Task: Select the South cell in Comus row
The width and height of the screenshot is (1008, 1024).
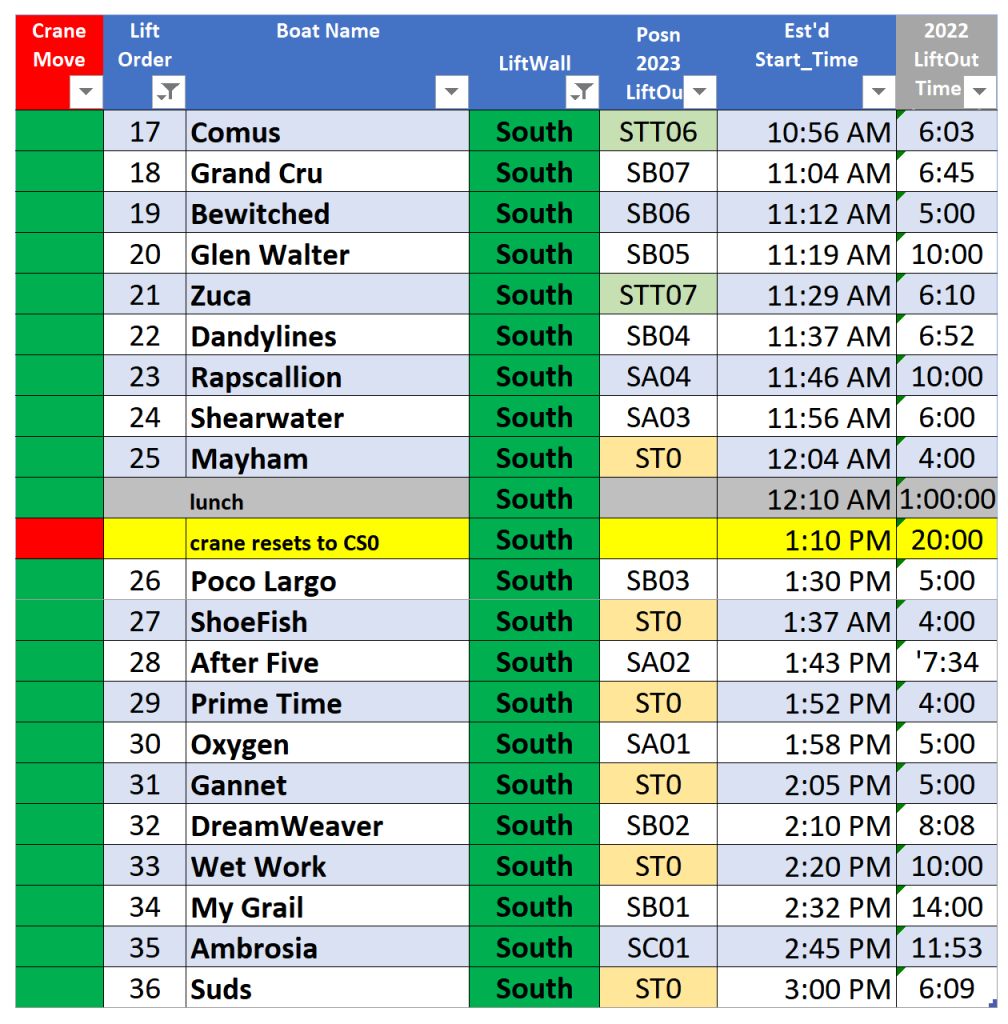Action: point(534,131)
